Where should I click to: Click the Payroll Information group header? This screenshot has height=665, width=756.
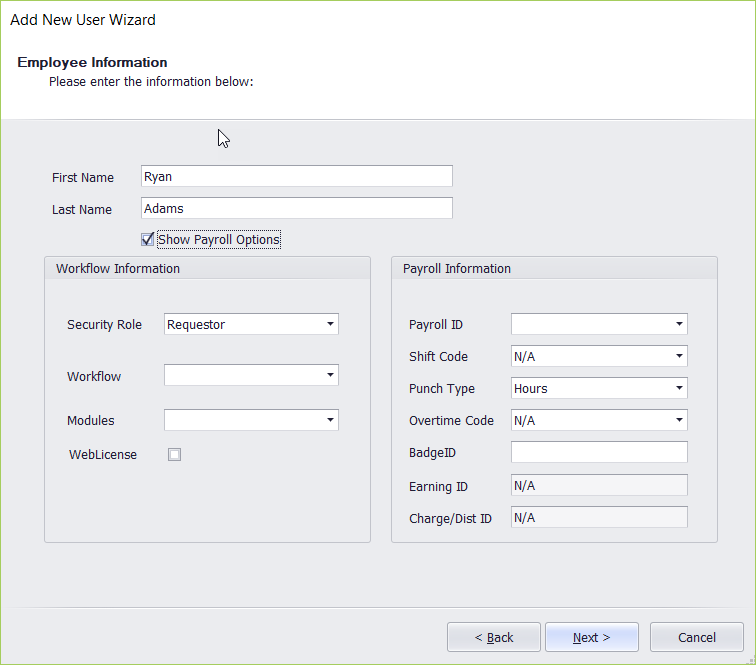pyautogui.click(x=457, y=269)
